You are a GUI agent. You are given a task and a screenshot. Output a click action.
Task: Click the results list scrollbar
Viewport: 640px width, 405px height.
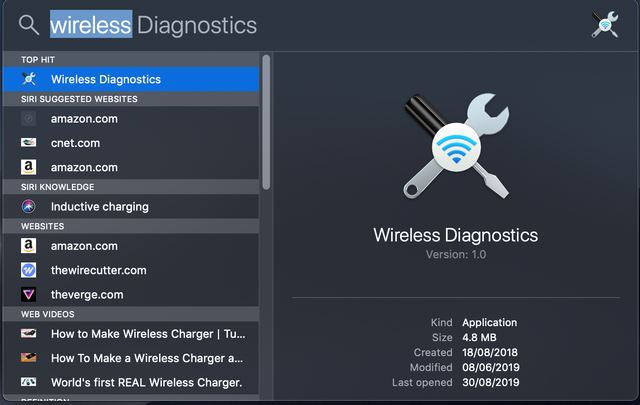tap(266, 122)
